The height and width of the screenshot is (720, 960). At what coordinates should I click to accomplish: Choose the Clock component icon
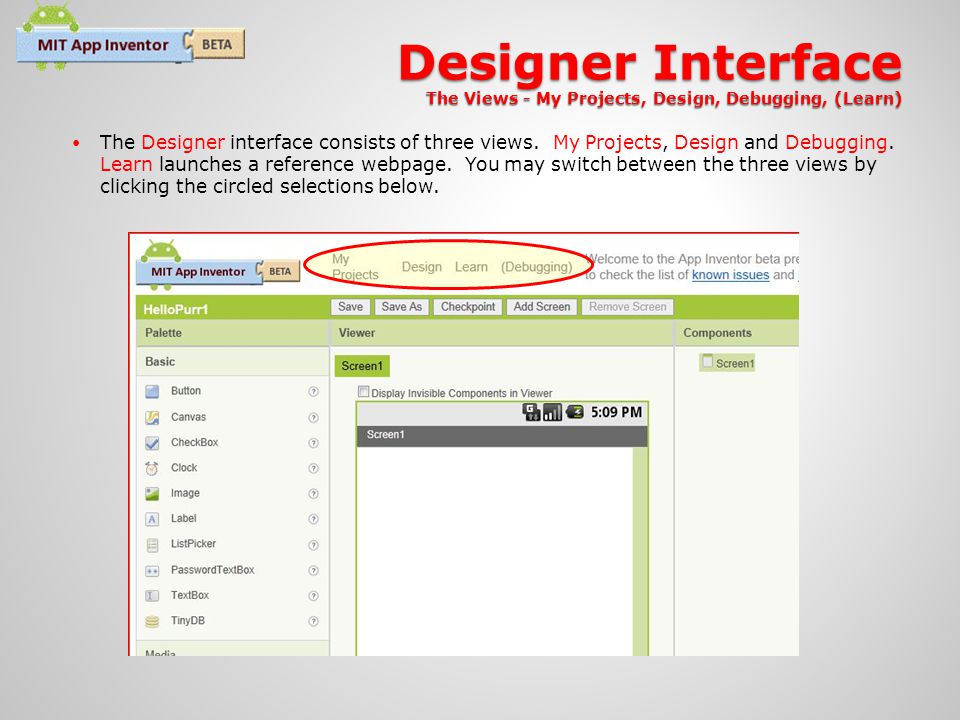[x=152, y=468]
